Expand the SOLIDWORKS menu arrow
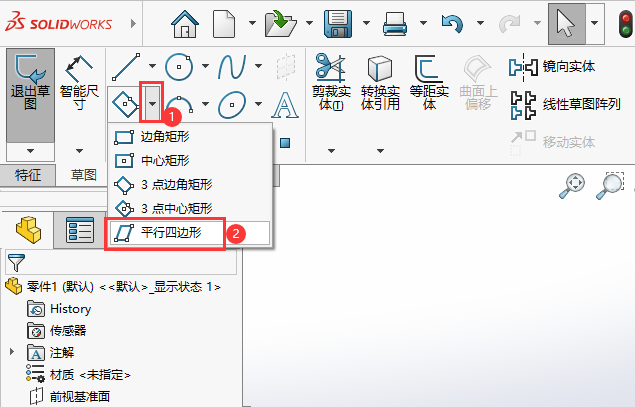Viewport: 635px width, 407px height. 133,23
